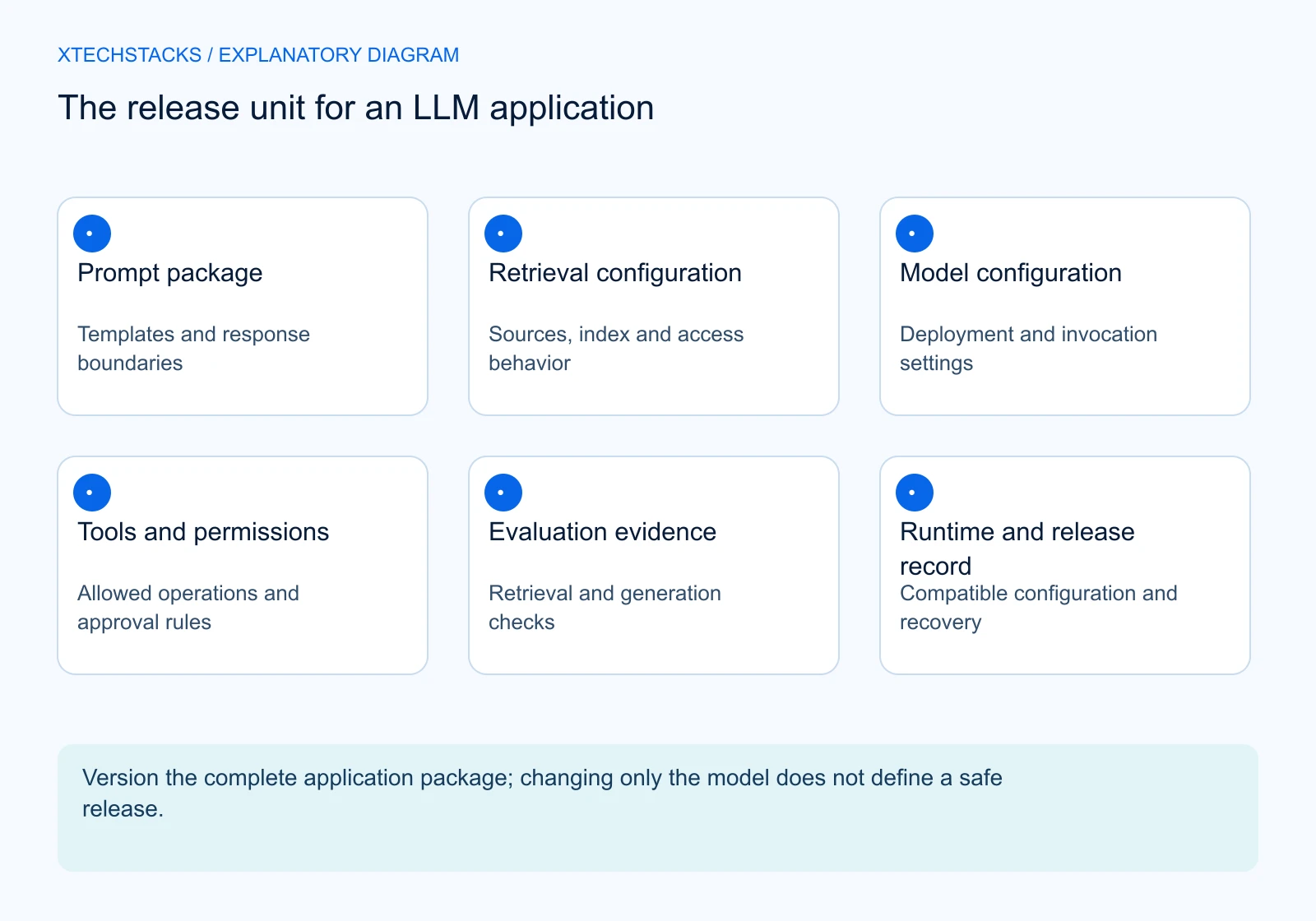
Task: Click 'Compatible configuration and recovery' description
Action: [1039, 608]
